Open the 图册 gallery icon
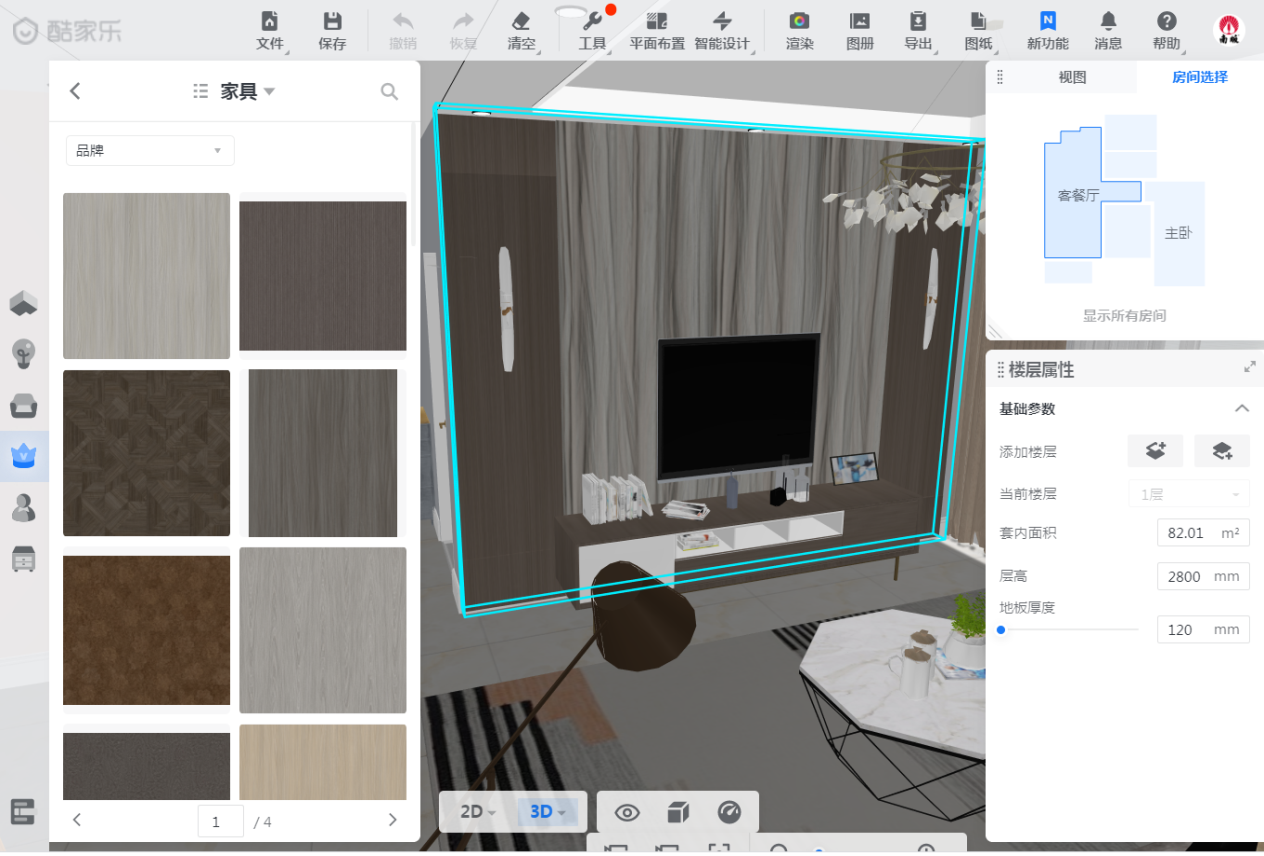Viewport: 1264px width, 856px height. [859, 22]
